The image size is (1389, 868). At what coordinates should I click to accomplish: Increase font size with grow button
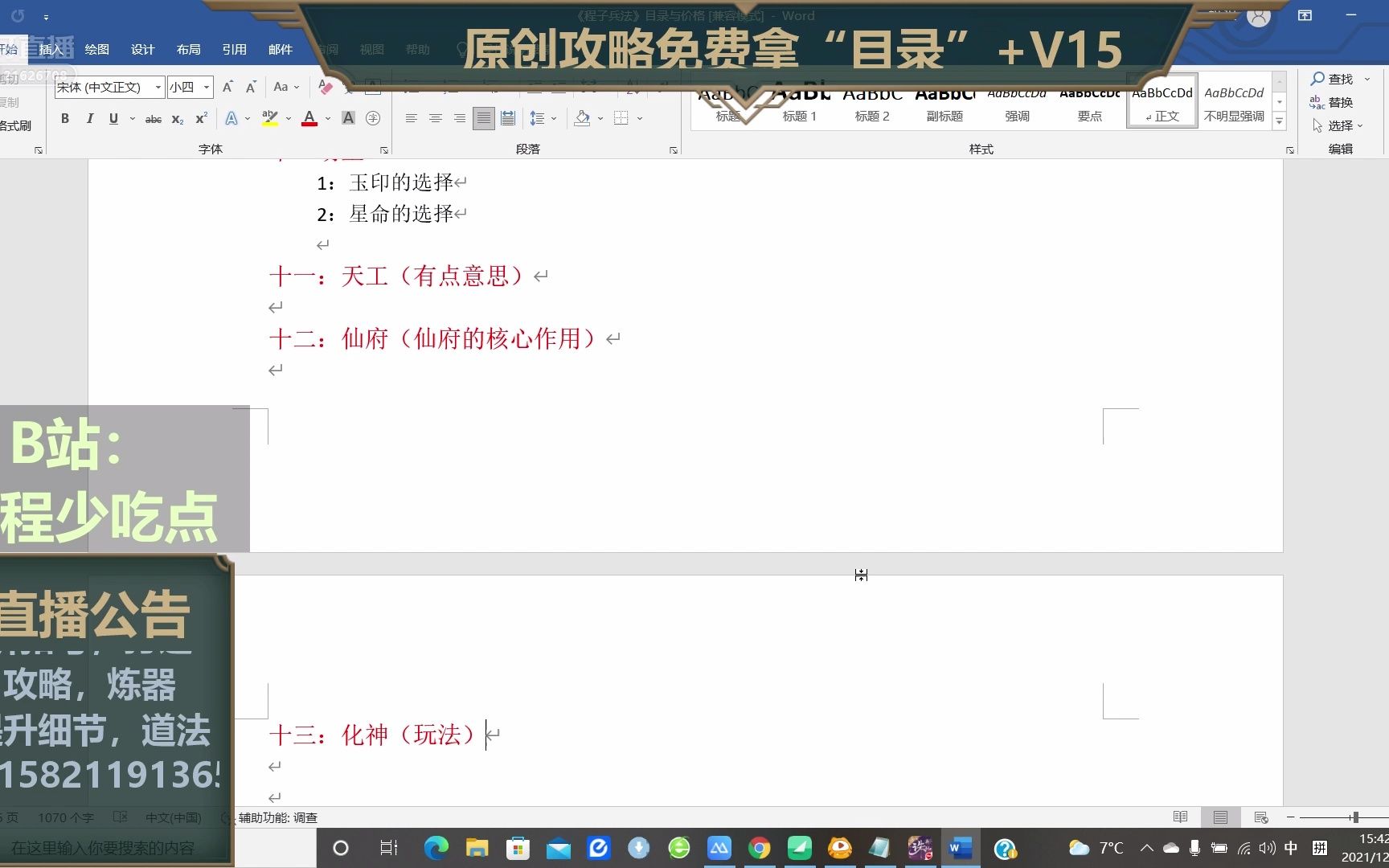(x=227, y=87)
